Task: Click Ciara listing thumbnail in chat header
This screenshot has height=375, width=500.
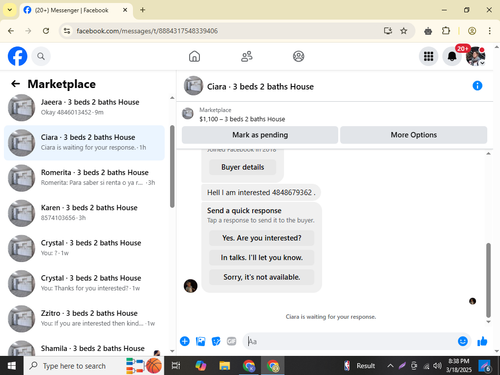Action: (x=193, y=86)
